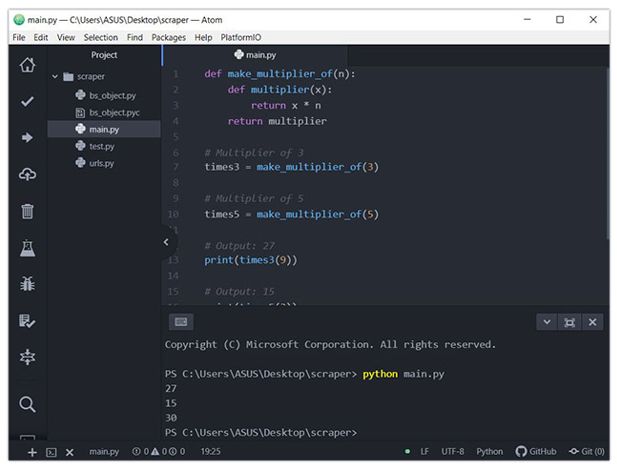Click the checklist icon in sidebar
Viewport: 617px width, 475px height.
coord(27,321)
